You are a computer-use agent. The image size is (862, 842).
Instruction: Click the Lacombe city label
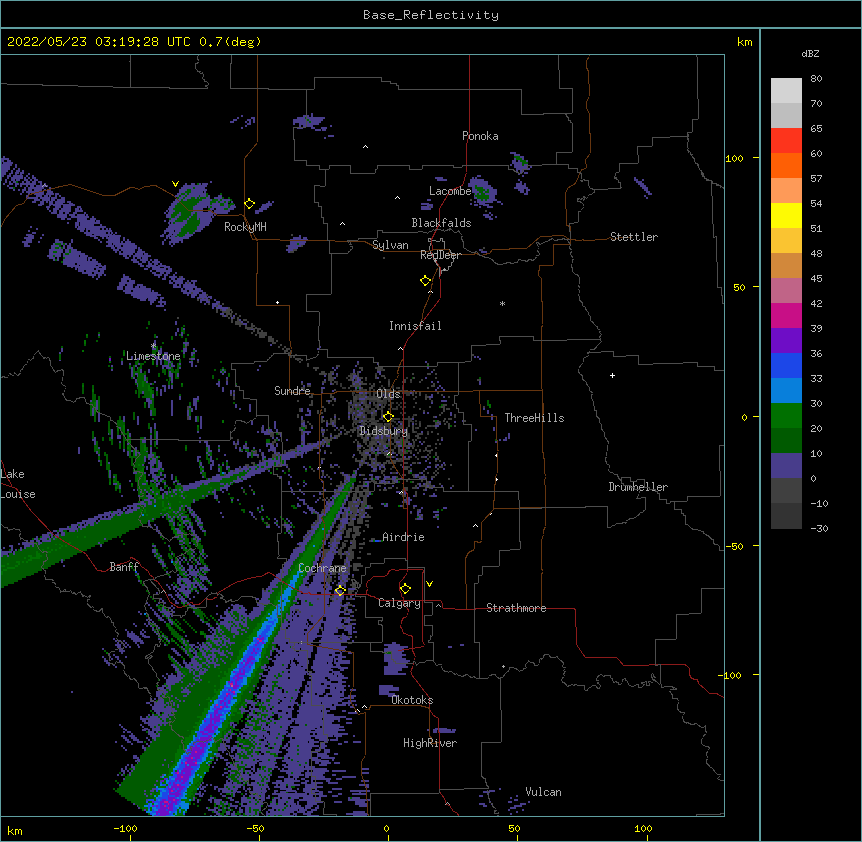pyautogui.click(x=450, y=191)
